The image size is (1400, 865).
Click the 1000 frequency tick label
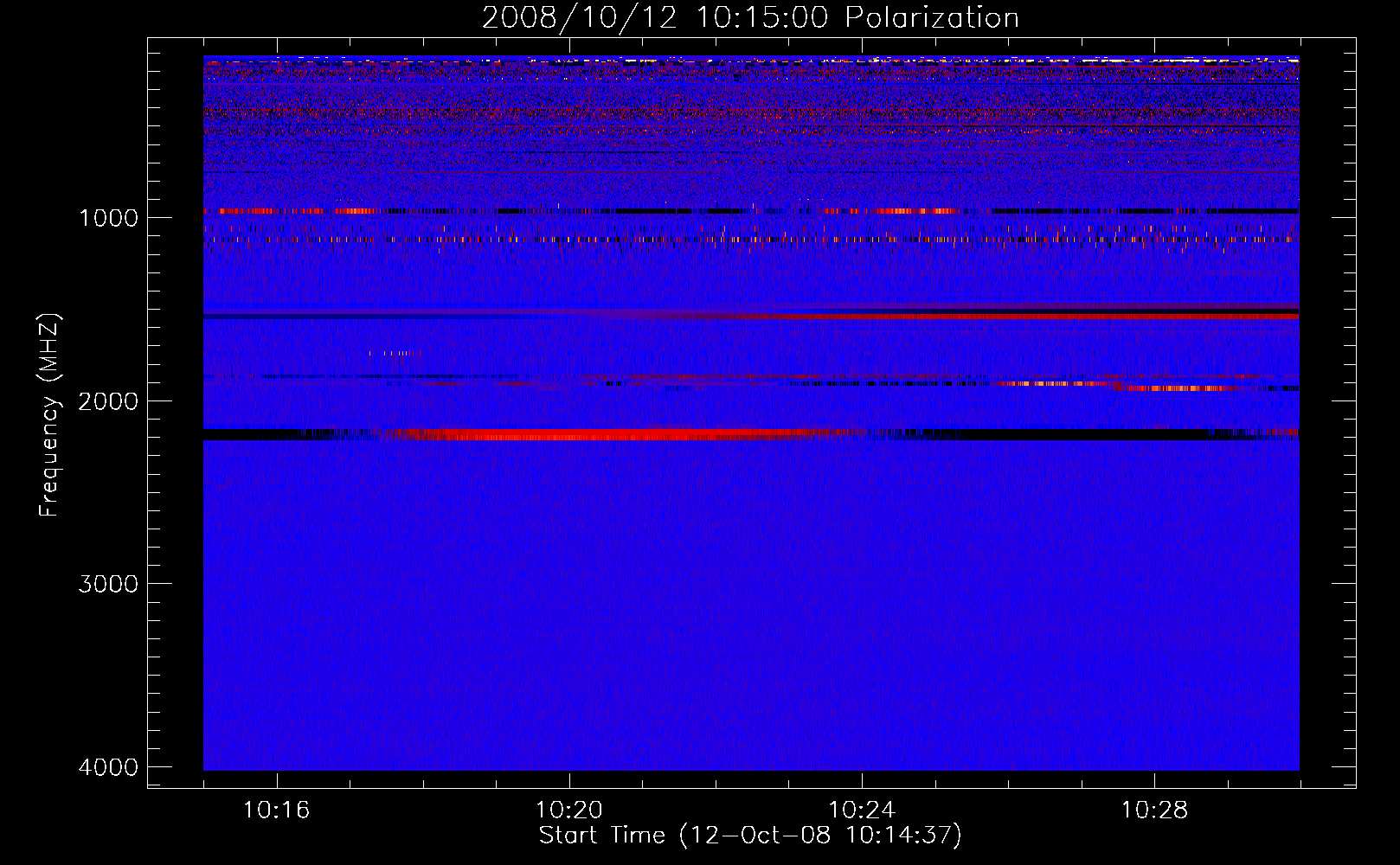108,217
